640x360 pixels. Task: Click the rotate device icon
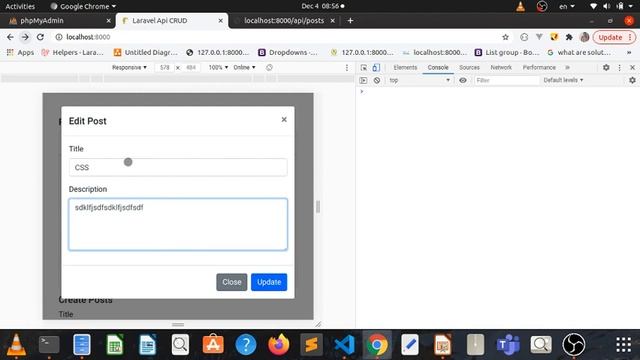coord(269,67)
